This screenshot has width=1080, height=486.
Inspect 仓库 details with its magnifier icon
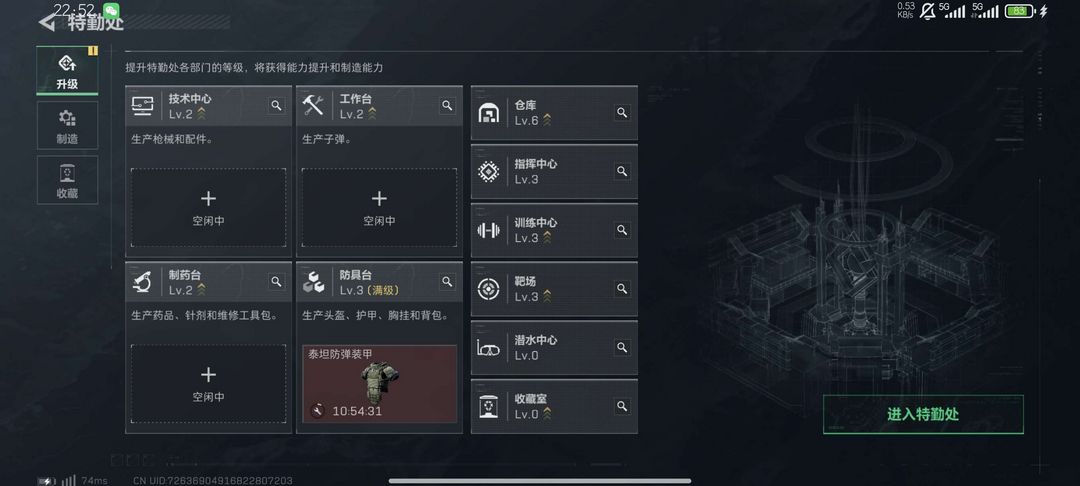coord(622,112)
